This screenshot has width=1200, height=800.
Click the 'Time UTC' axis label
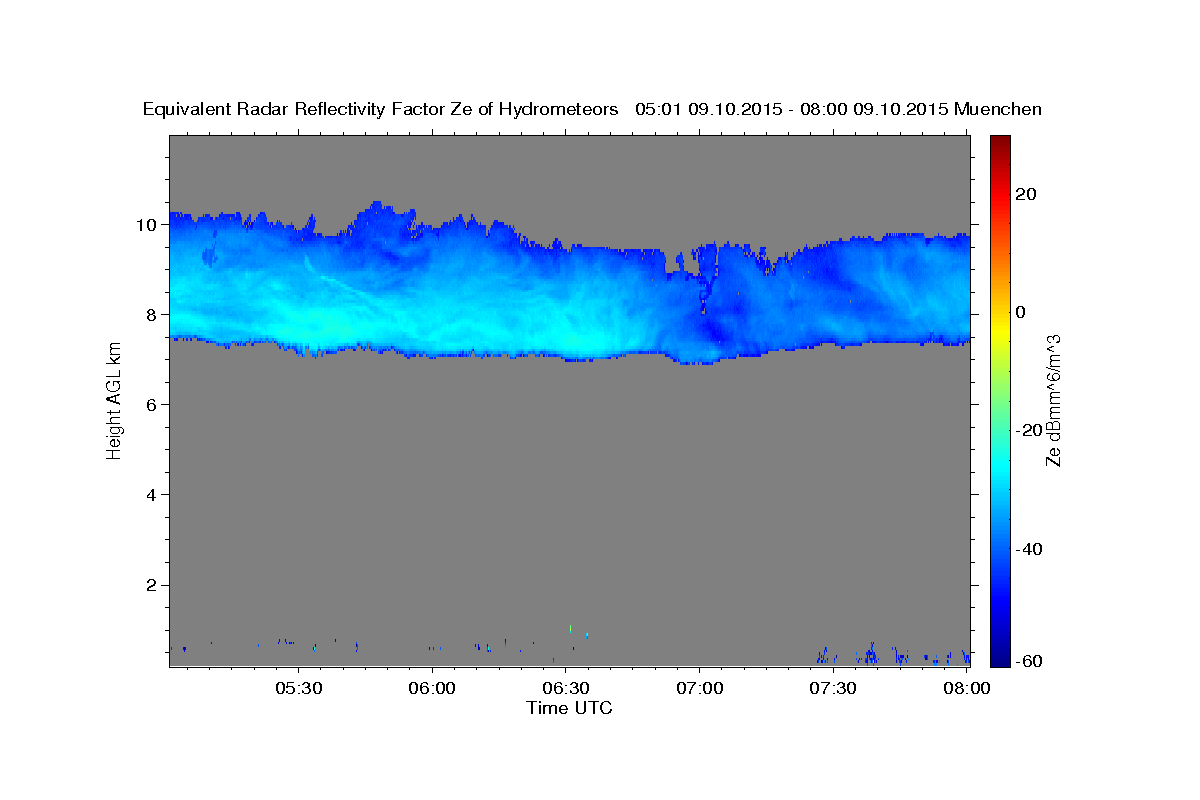click(569, 708)
